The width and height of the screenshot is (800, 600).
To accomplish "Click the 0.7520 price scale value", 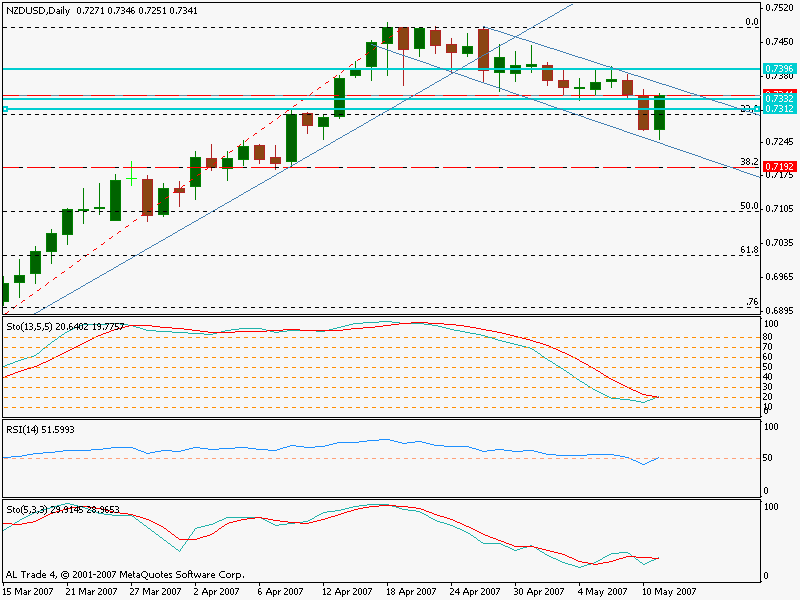I will [x=779, y=8].
